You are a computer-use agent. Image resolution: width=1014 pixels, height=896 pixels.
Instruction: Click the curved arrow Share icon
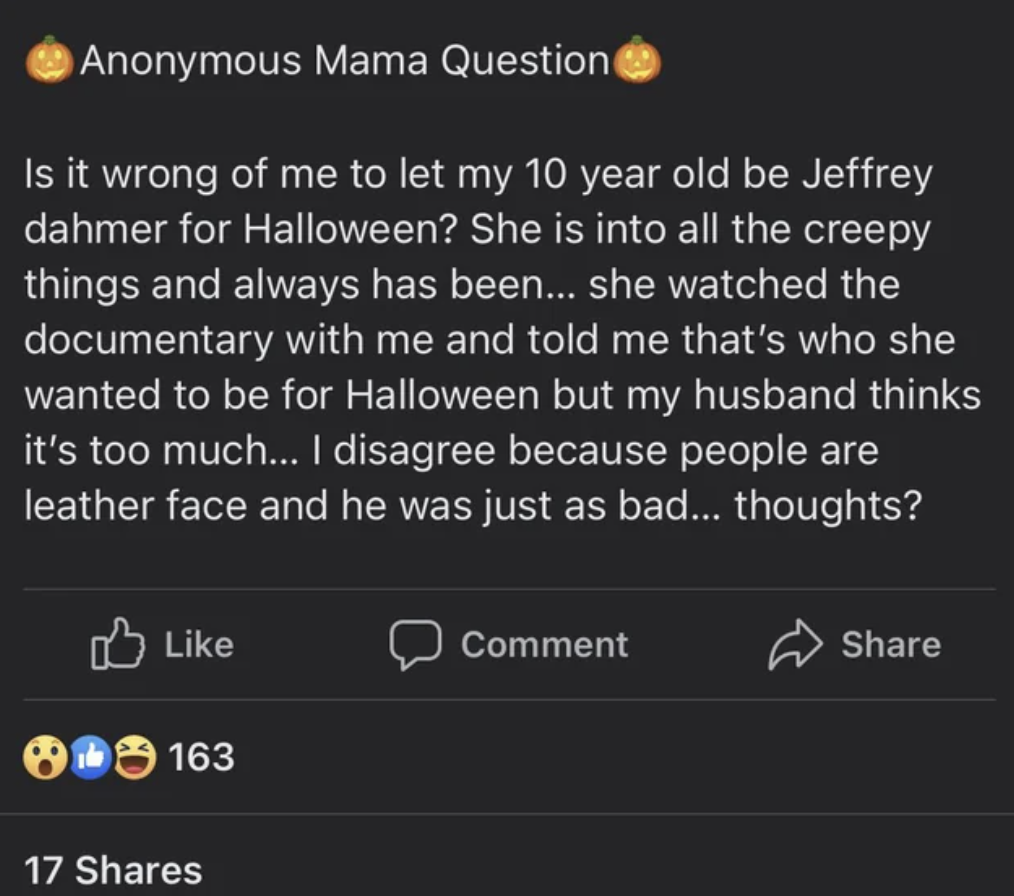793,645
